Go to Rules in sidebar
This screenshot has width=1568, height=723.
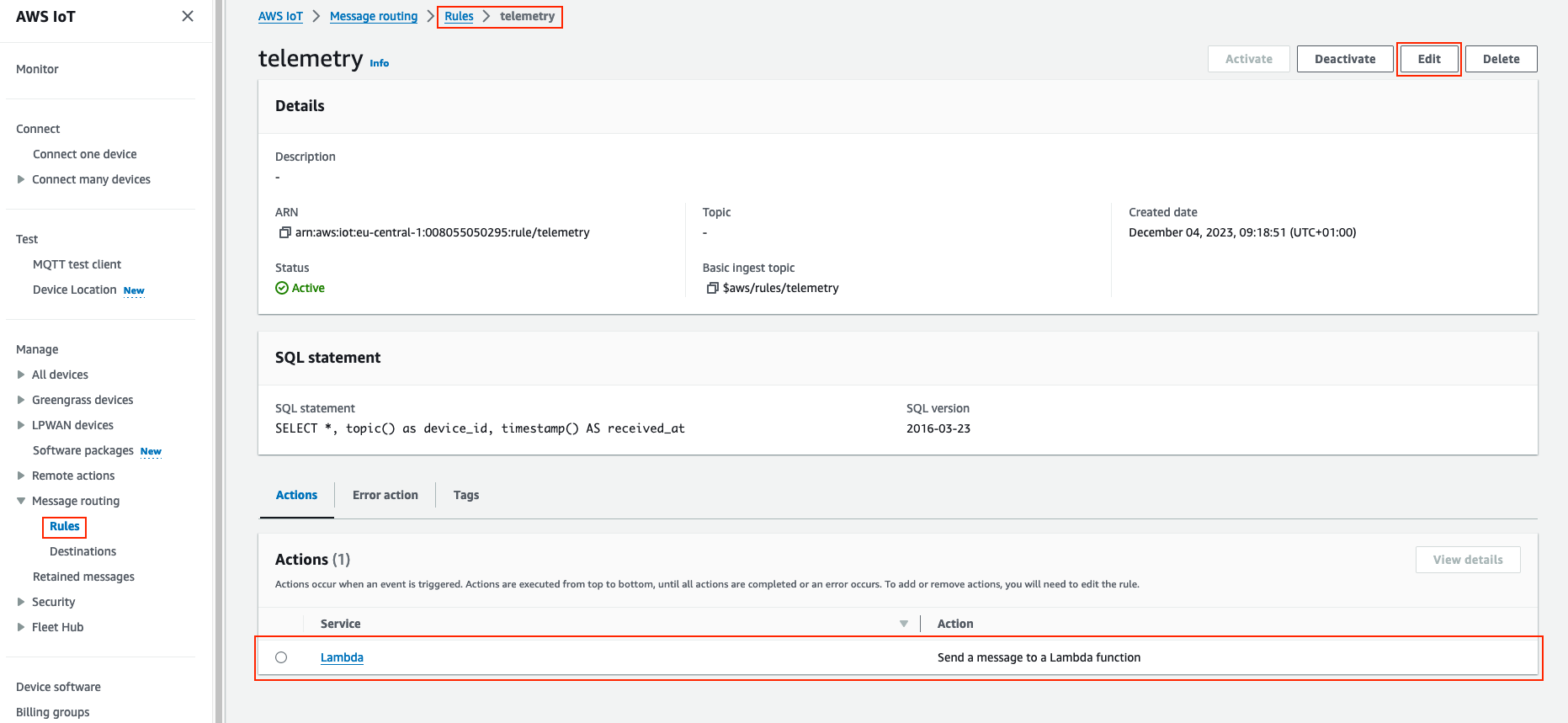tap(64, 526)
